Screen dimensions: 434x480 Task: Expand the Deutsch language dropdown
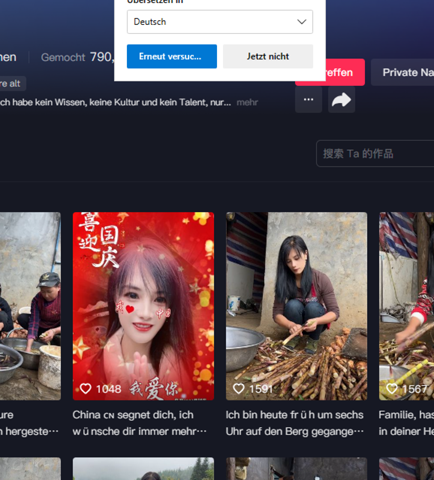(x=220, y=22)
